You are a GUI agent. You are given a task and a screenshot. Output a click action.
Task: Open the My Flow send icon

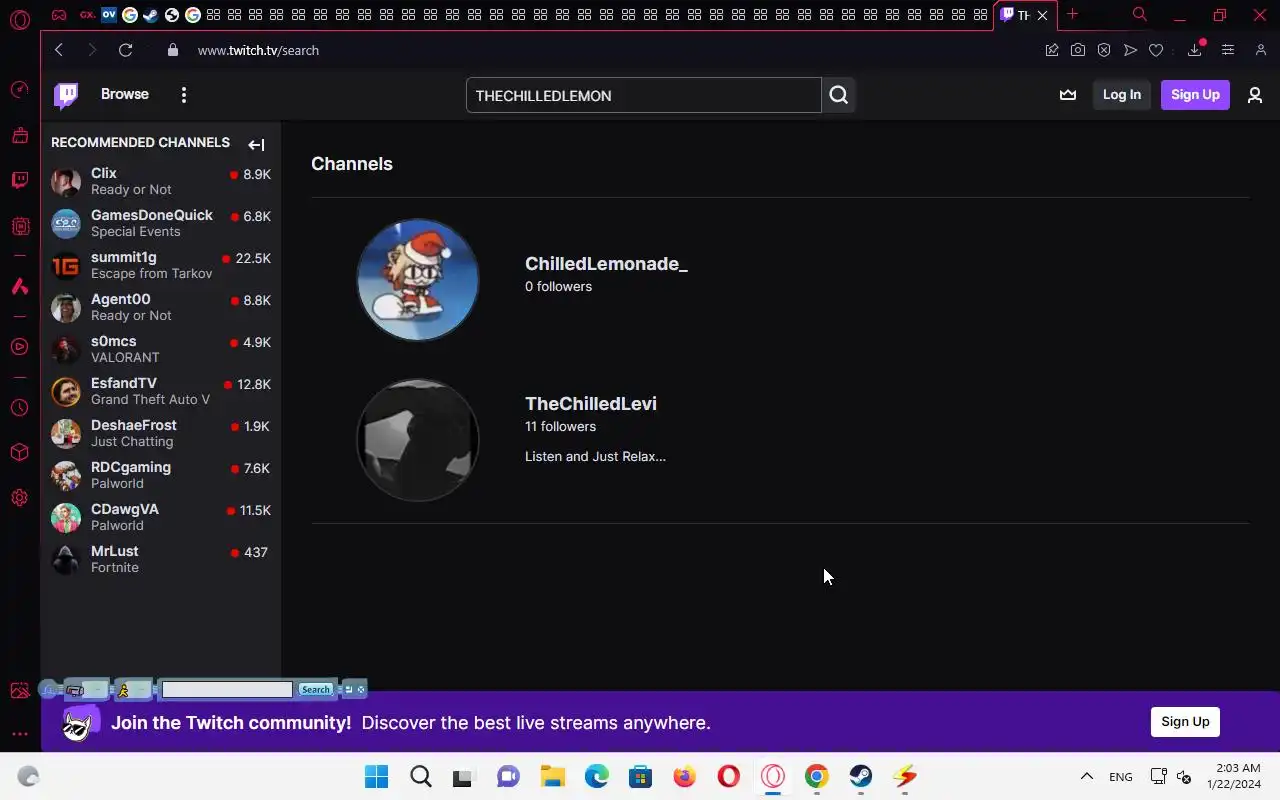click(x=1130, y=50)
